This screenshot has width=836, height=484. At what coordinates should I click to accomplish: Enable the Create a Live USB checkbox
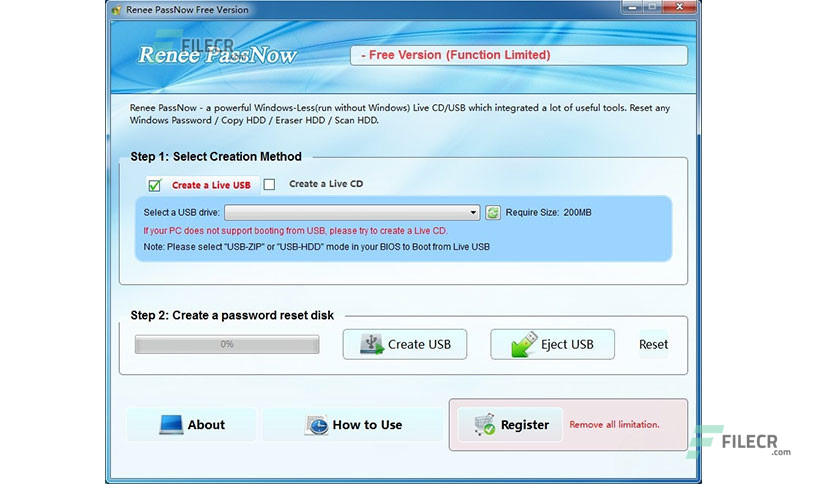click(x=155, y=185)
